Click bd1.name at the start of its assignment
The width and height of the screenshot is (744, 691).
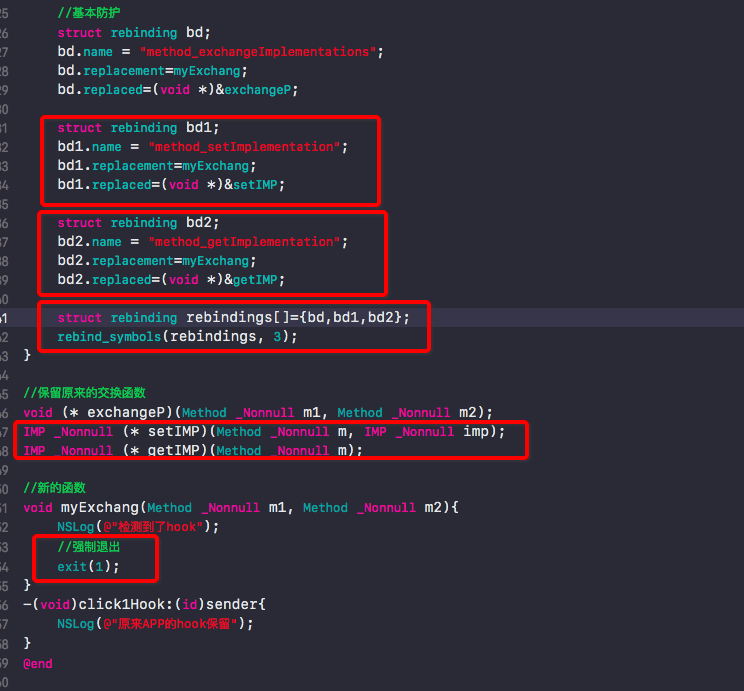pos(89,147)
